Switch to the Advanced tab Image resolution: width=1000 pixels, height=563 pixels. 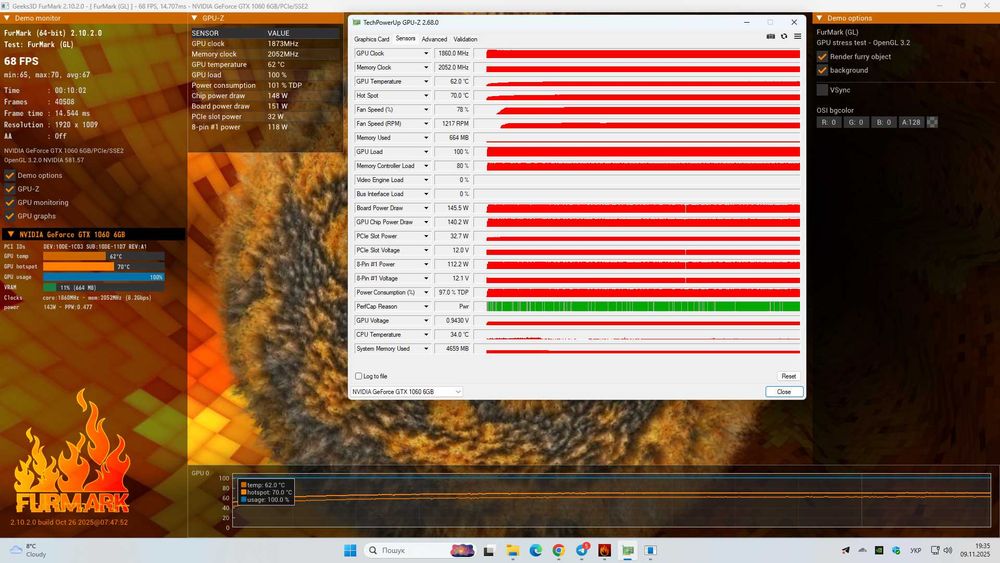pyautogui.click(x=434, y=39)
